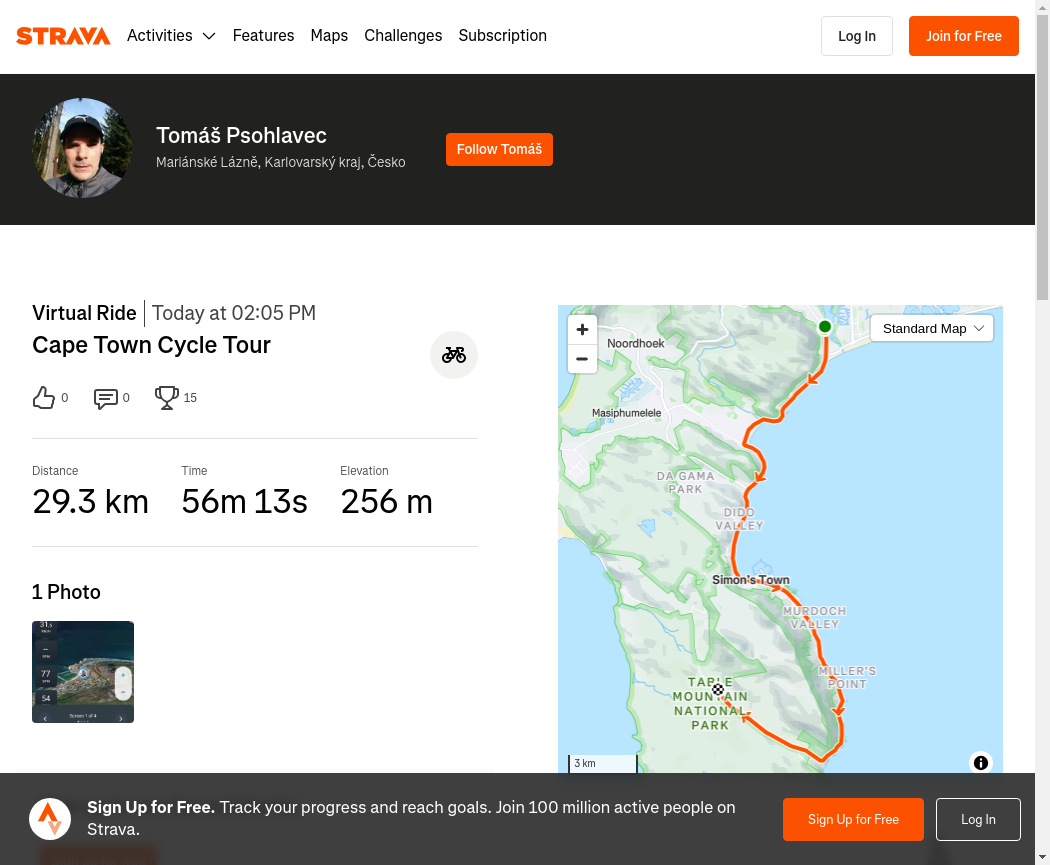1050x865 pixels.
Task: Zoom out on the map with minus
Action: [x=582, y=359]
